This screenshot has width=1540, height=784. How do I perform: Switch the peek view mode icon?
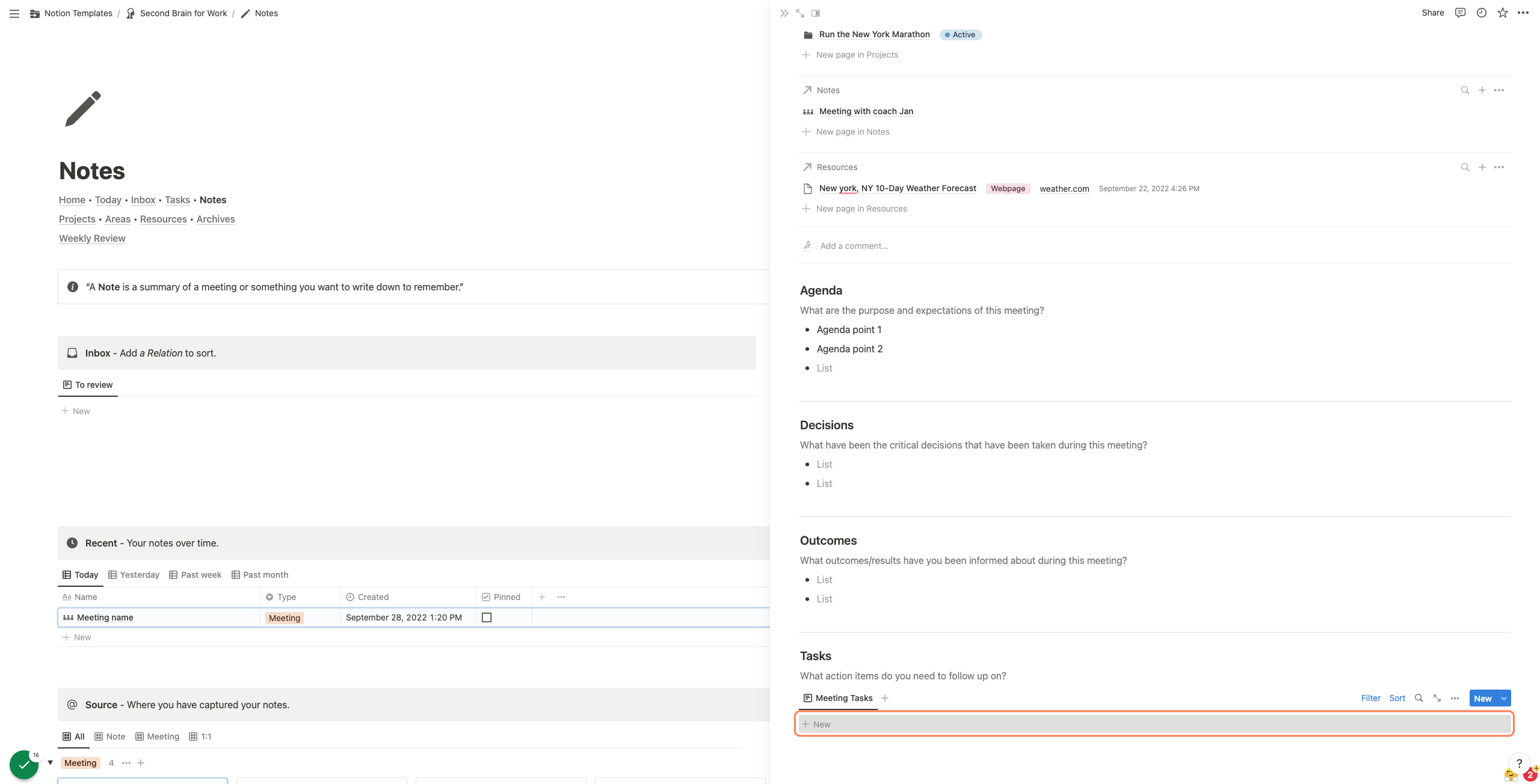click(816, 13)
